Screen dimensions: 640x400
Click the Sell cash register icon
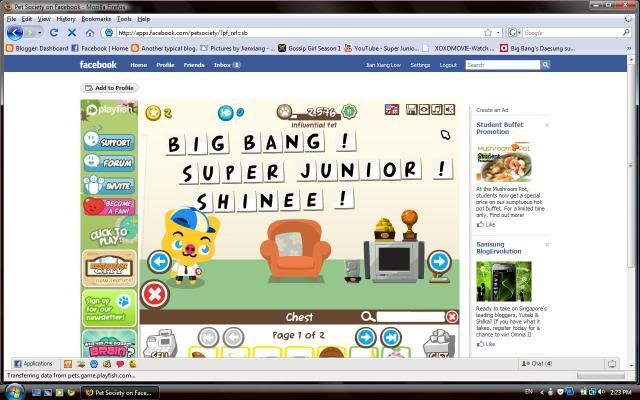[160, 344]
